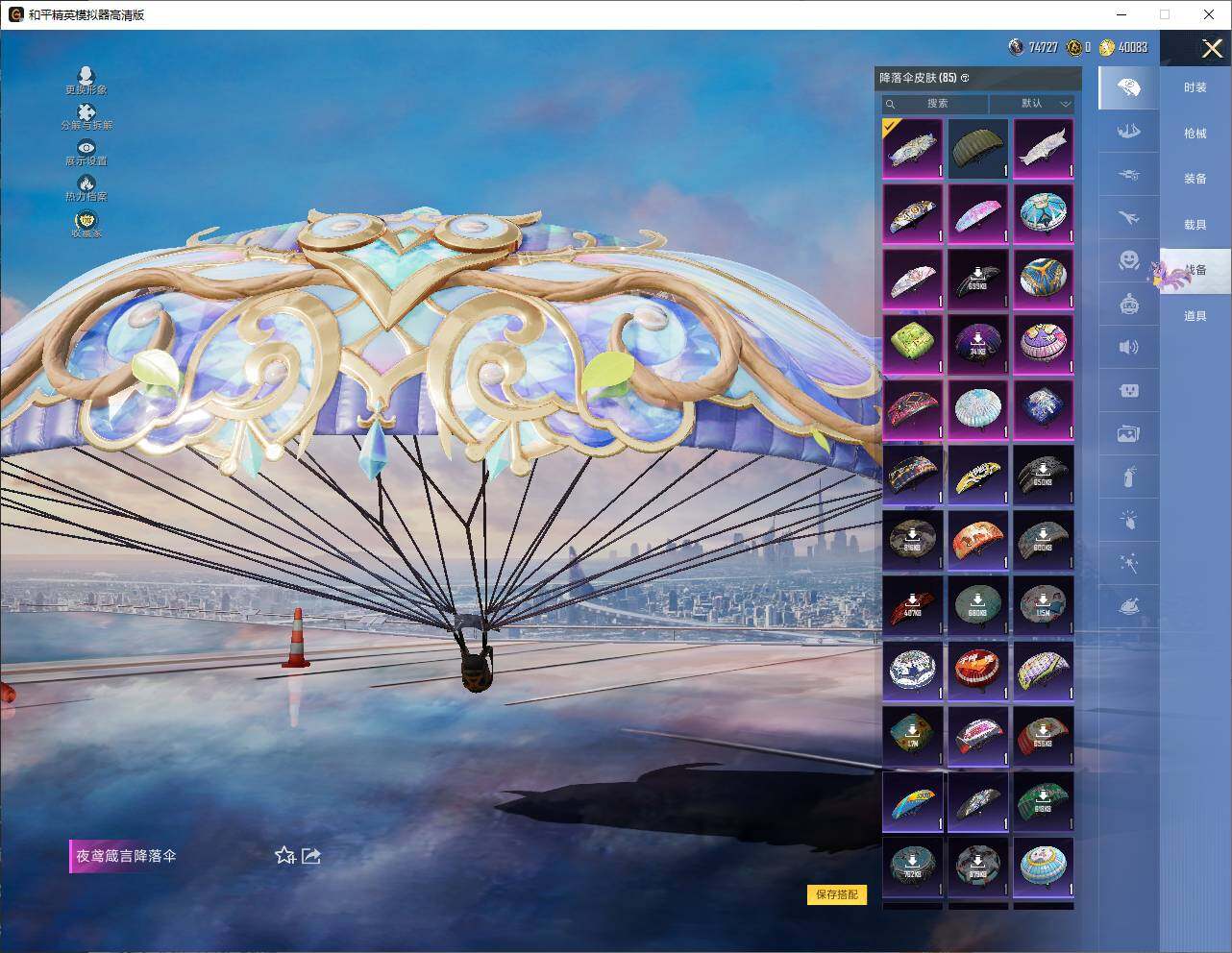This screenshot has width=1232, height=953.
Task: Click the 和平精英模拟器高清版 app icon in title bar
Action: coord(15,14)
